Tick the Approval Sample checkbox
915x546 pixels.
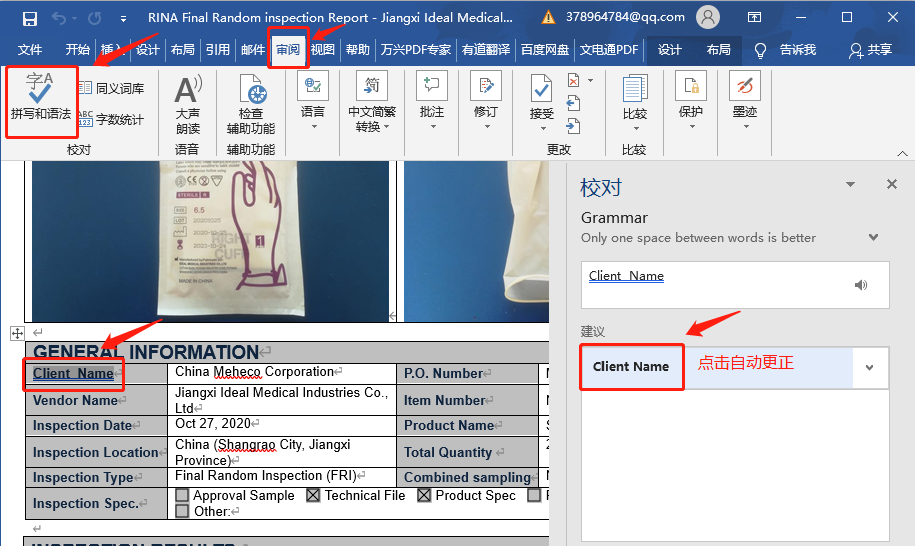point(182,495)
